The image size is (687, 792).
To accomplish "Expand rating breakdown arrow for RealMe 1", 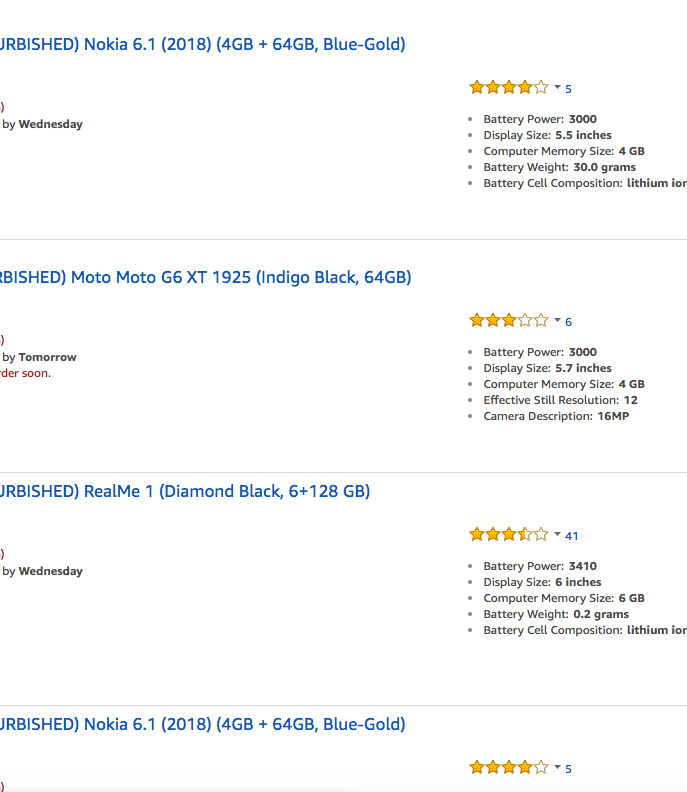I will click(557, 535).
